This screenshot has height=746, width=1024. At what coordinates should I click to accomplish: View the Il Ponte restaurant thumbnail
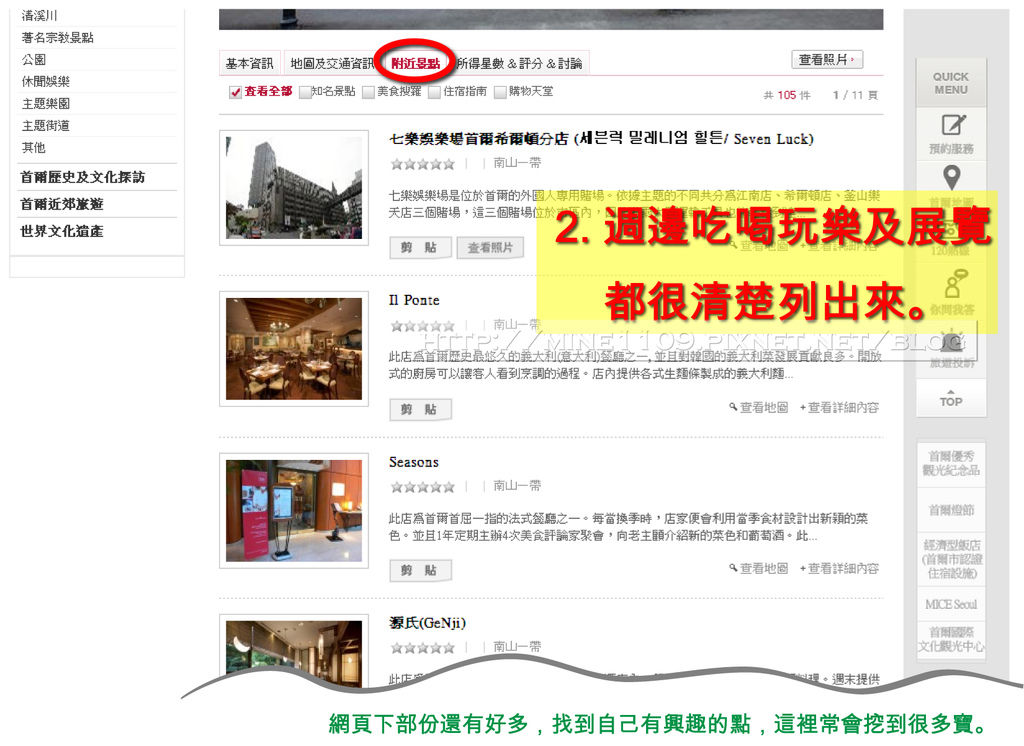click(294, 349)
